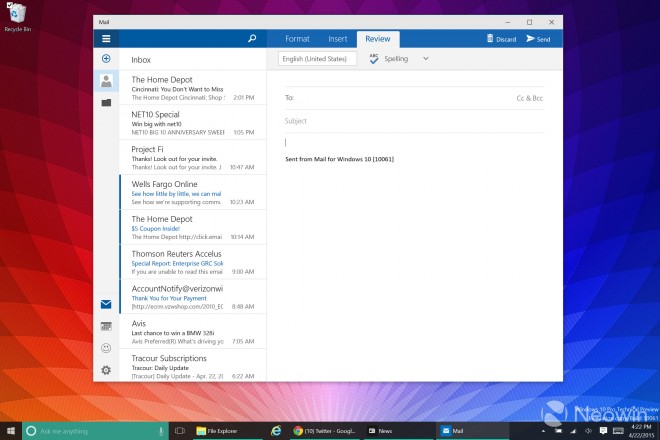
Task: Open the hamburger menu in Mail
Action: 106,39
